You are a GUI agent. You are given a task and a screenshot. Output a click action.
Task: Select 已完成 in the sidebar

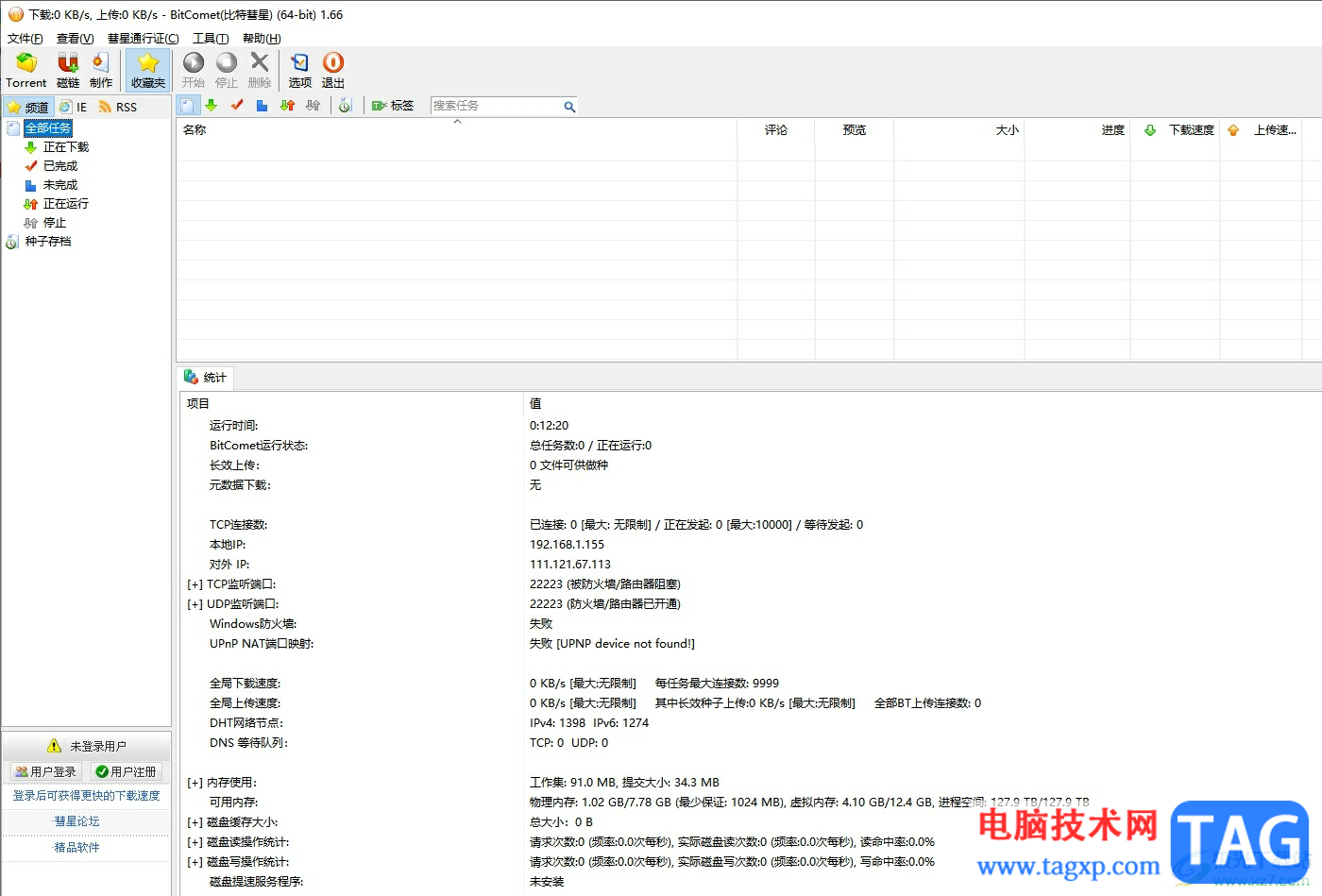[x=60, y=166]
